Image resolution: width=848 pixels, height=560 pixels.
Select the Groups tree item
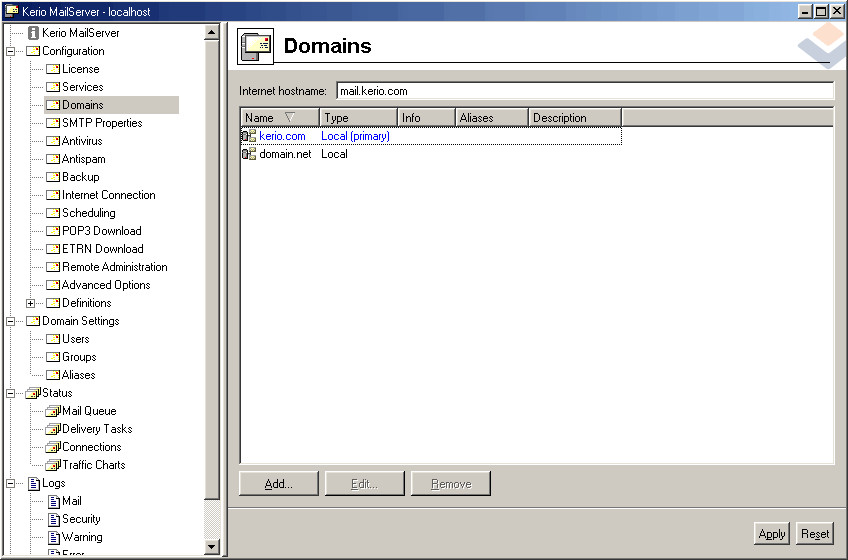(x=80, y=357)
